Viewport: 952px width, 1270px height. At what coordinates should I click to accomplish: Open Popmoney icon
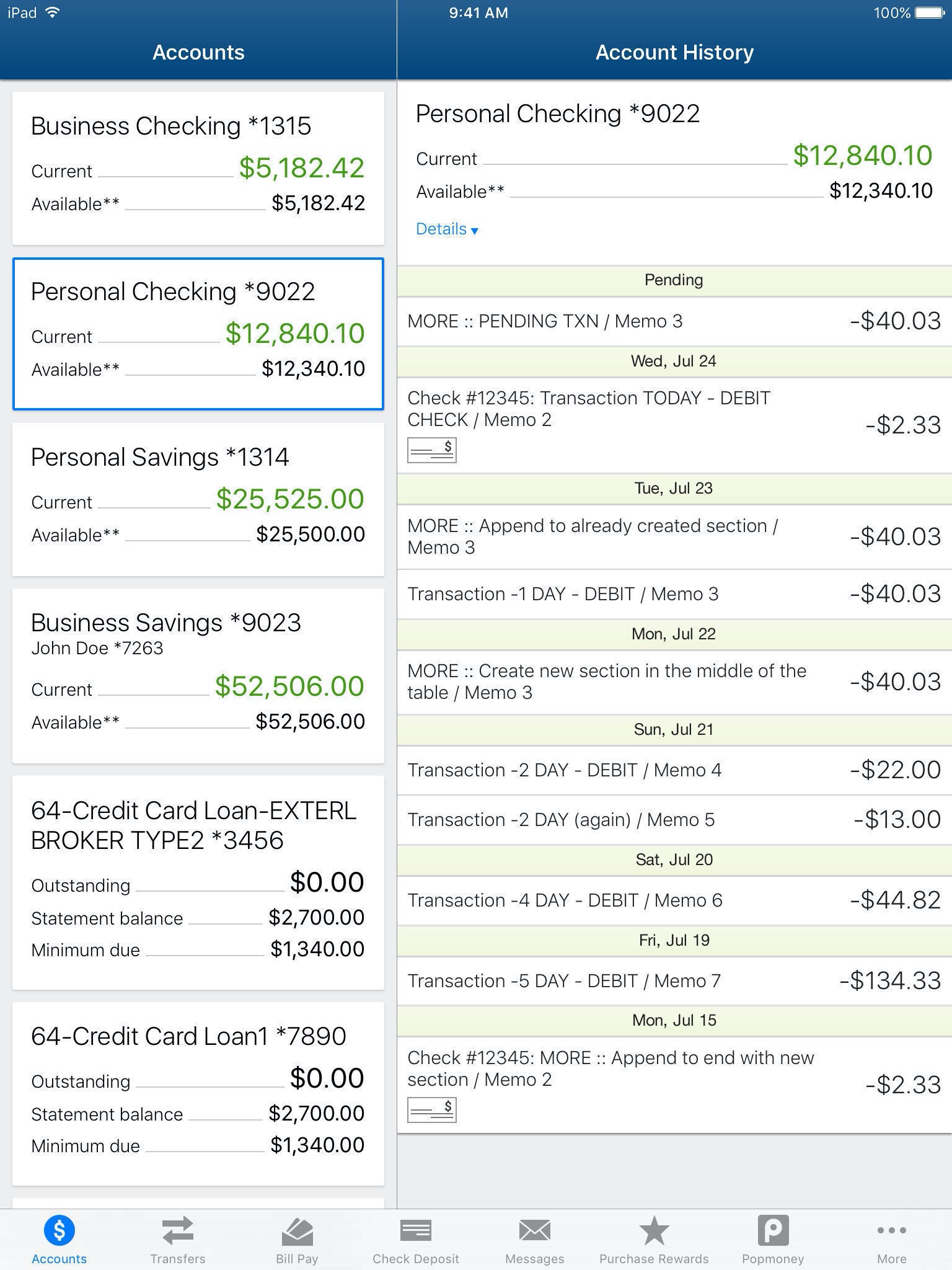click(773, 1232)
